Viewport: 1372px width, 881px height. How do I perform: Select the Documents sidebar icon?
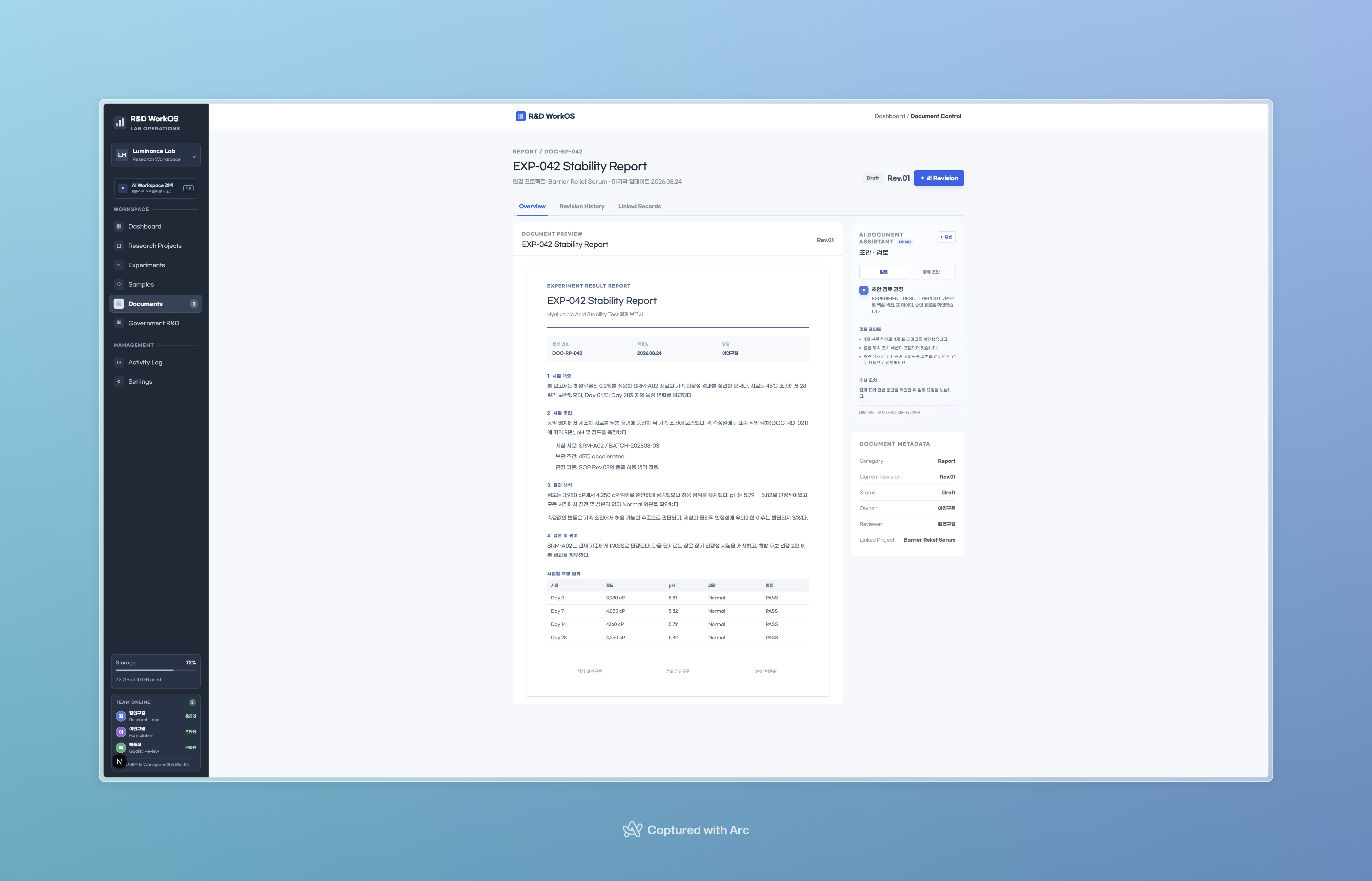coord(119,304)
